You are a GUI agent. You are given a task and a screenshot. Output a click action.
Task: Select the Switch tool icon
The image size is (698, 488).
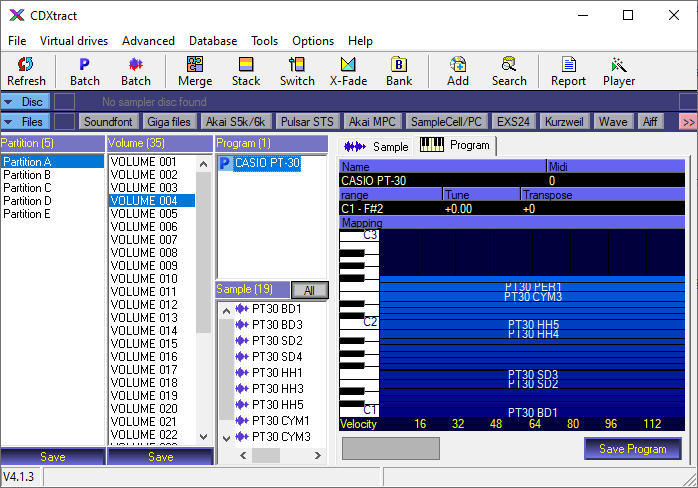pos(296,71)
